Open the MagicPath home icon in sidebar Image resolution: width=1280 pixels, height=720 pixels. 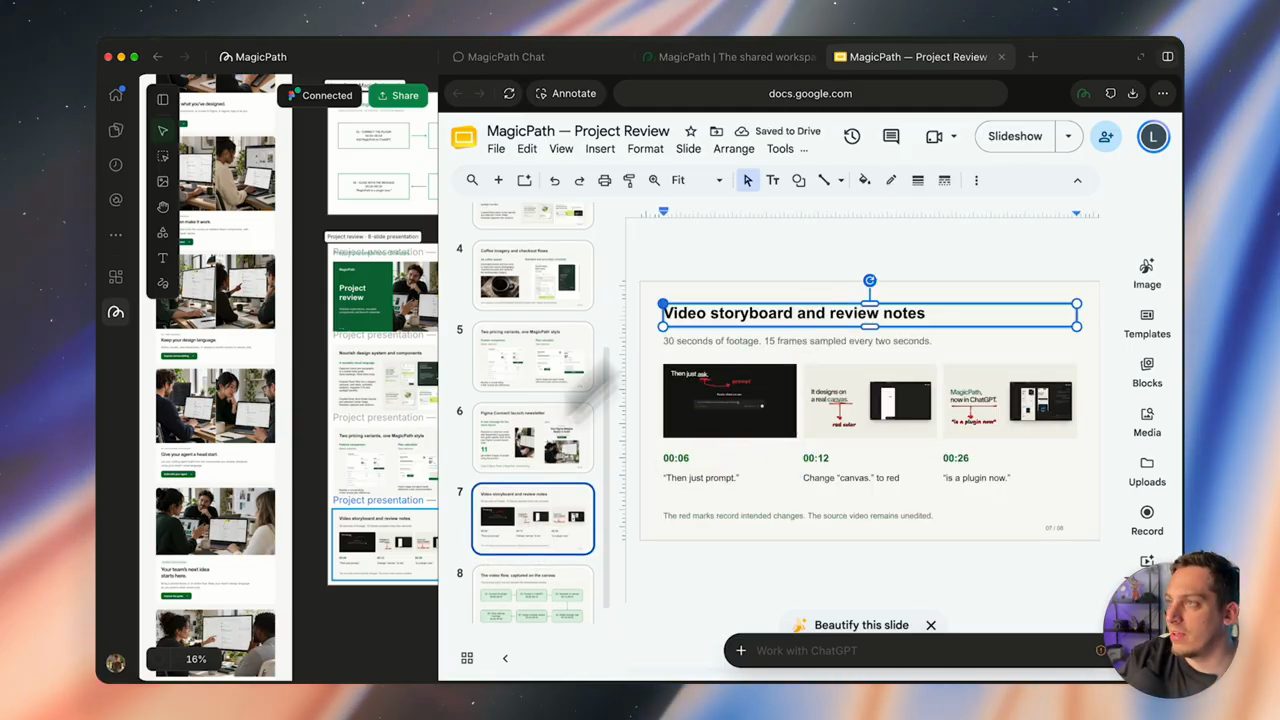tap(116, 95)
